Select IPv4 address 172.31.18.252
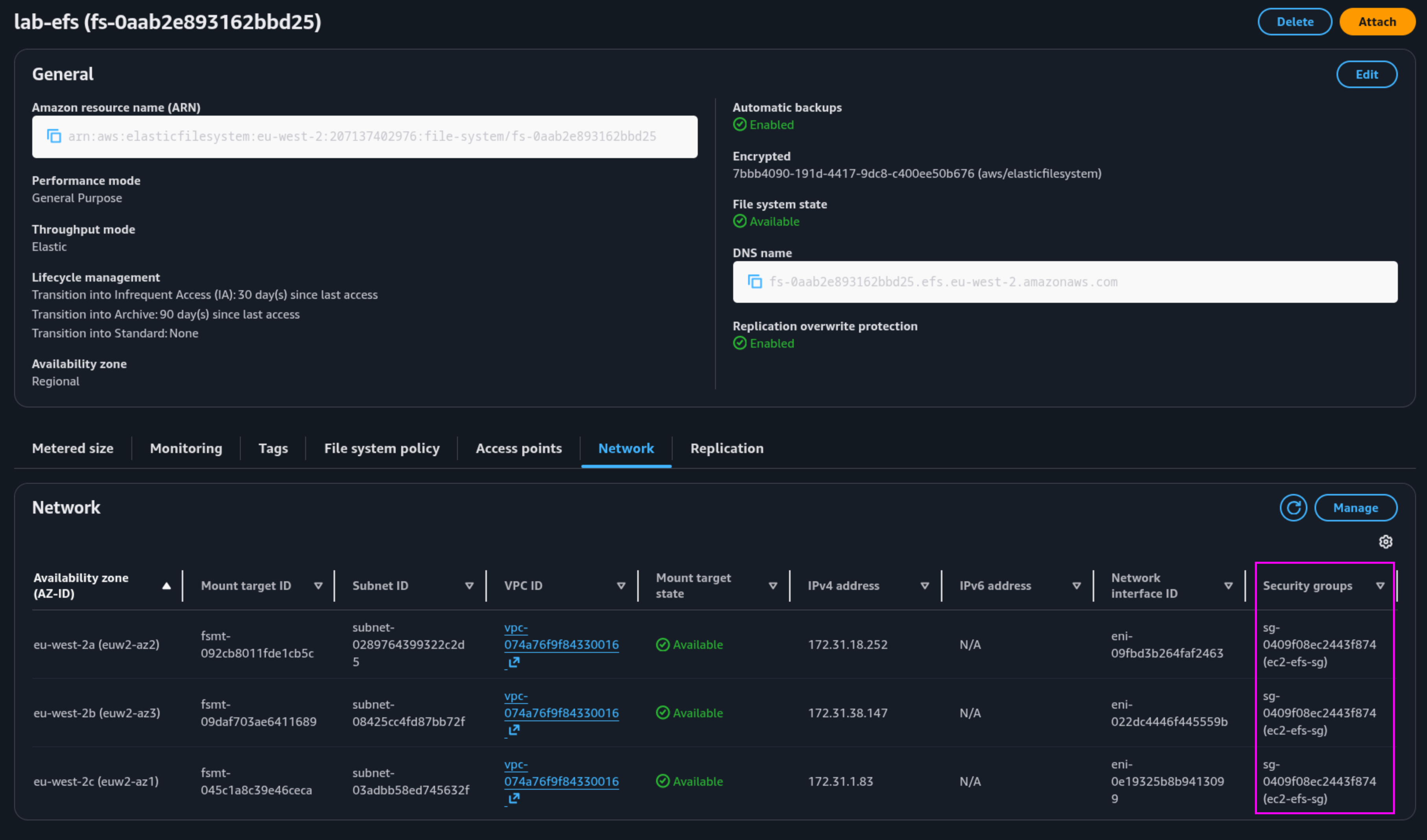 (847, 645)
